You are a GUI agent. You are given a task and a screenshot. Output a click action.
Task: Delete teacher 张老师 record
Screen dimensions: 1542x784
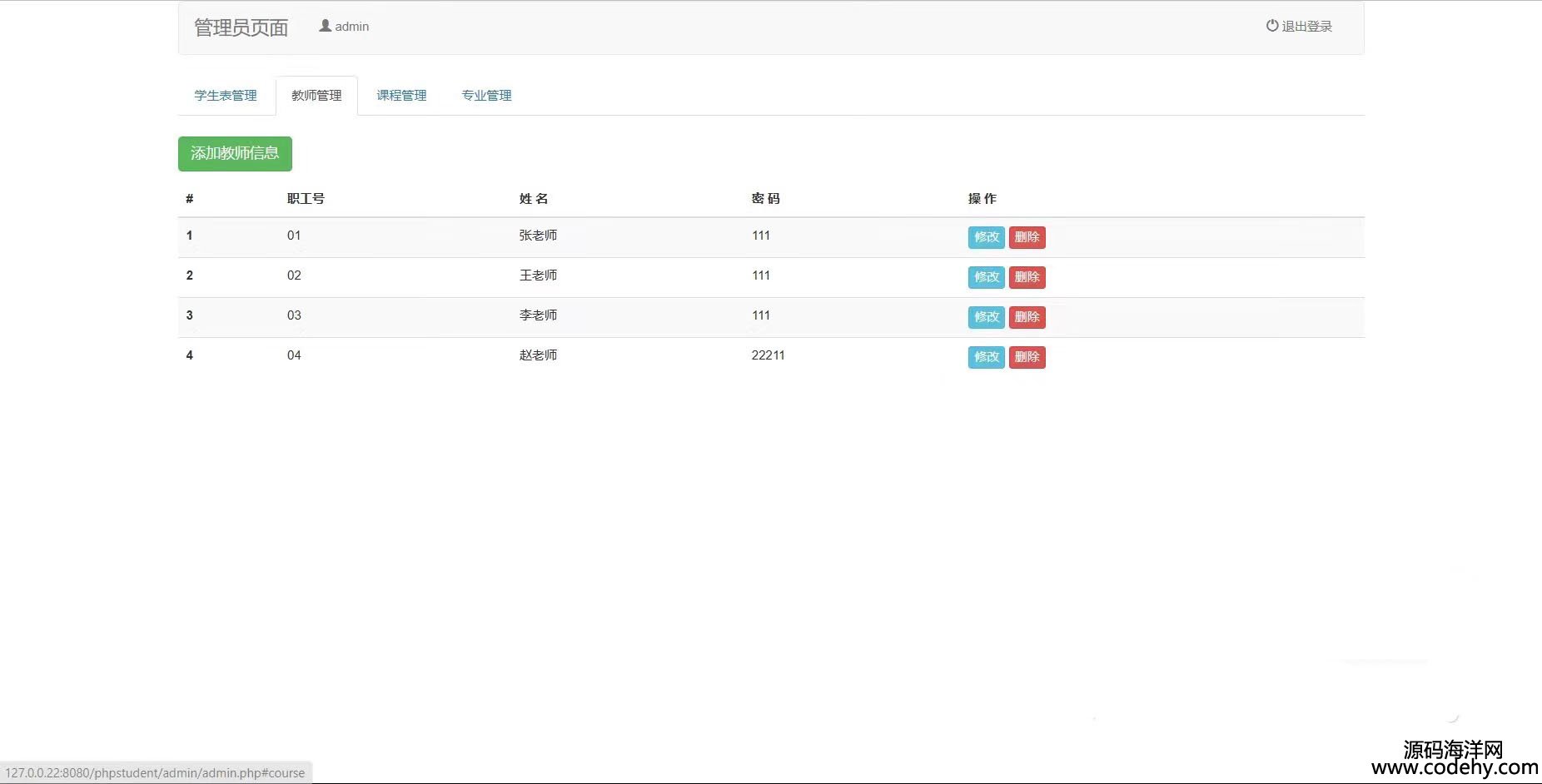(1027, 237)
